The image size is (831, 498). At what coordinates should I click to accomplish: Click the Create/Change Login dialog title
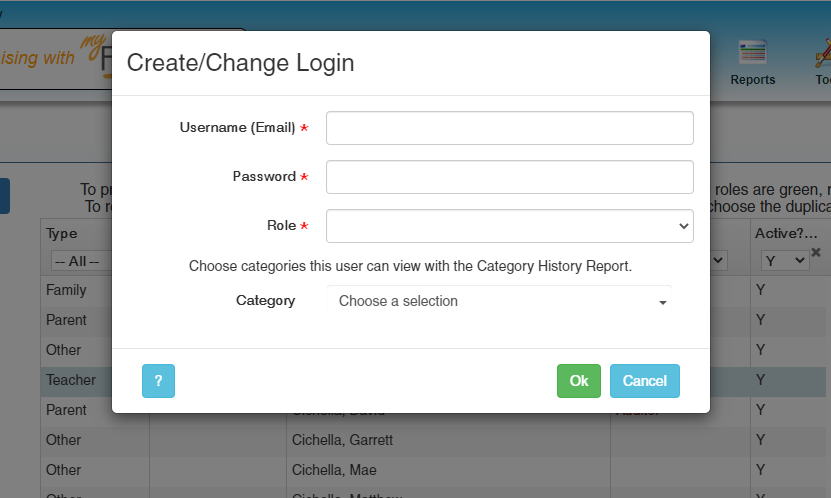pyautogui.click(x=240, y=63)
